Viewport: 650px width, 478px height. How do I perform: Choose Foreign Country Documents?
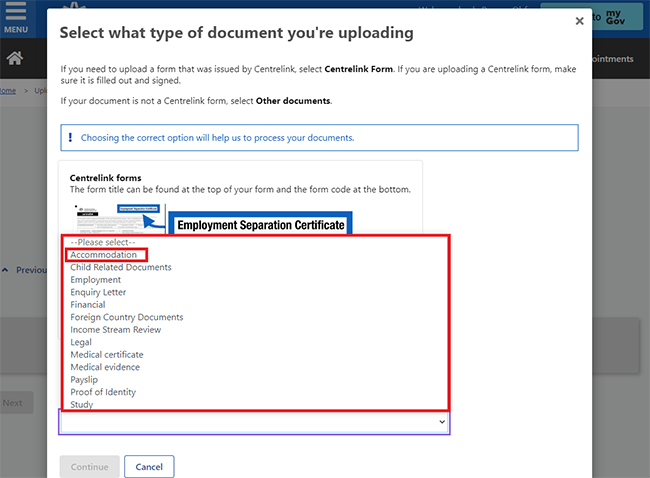(x=126, y=317)
